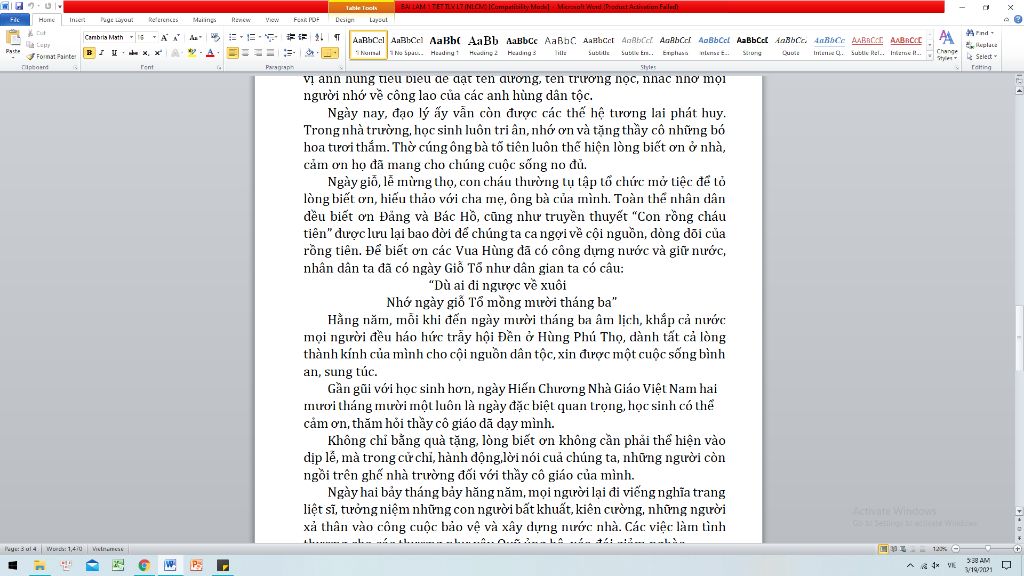Open the Find dropdown arrow
This screenshot has height=576, width=1024.
coord(993,33)
